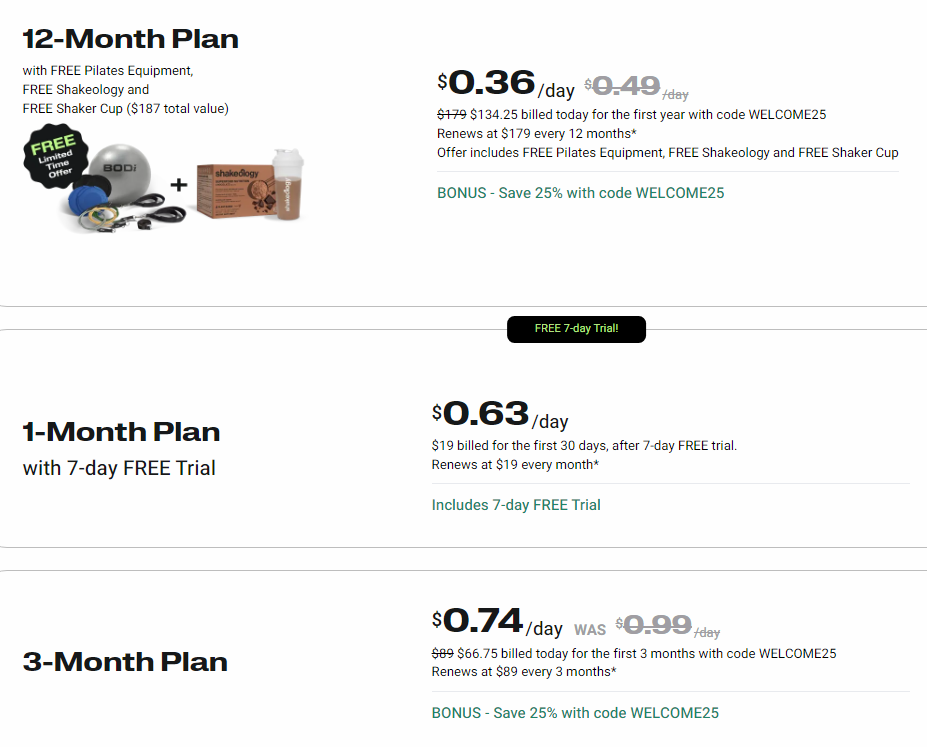Viewport: 927px width, 747px height.
Task: Click the plus sign between product images
Action: pos(178,185)
